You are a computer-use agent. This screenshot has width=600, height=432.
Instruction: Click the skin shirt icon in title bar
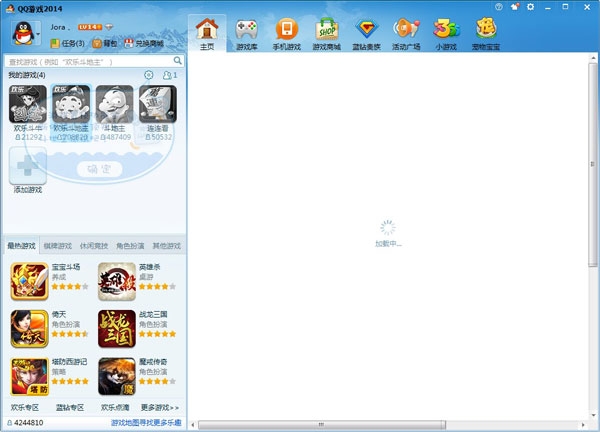pyautogui.click(x=515, y=7)
